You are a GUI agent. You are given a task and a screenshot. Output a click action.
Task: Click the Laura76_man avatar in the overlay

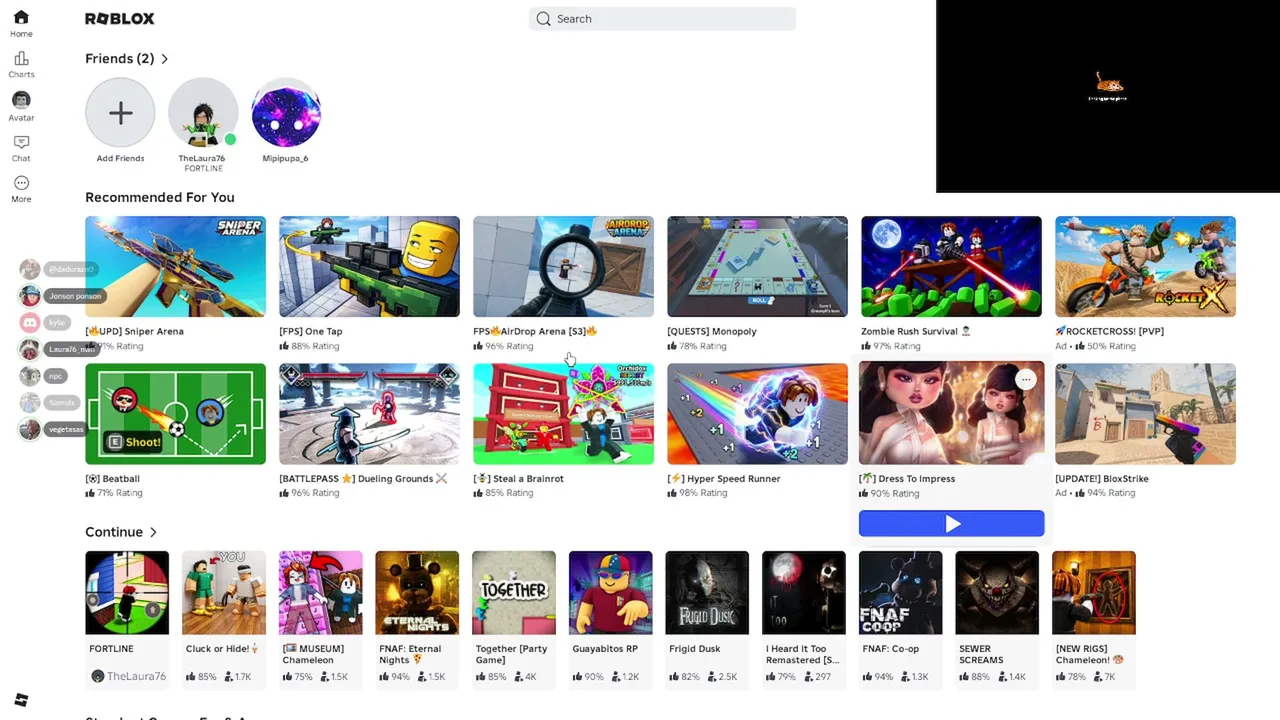30,349
